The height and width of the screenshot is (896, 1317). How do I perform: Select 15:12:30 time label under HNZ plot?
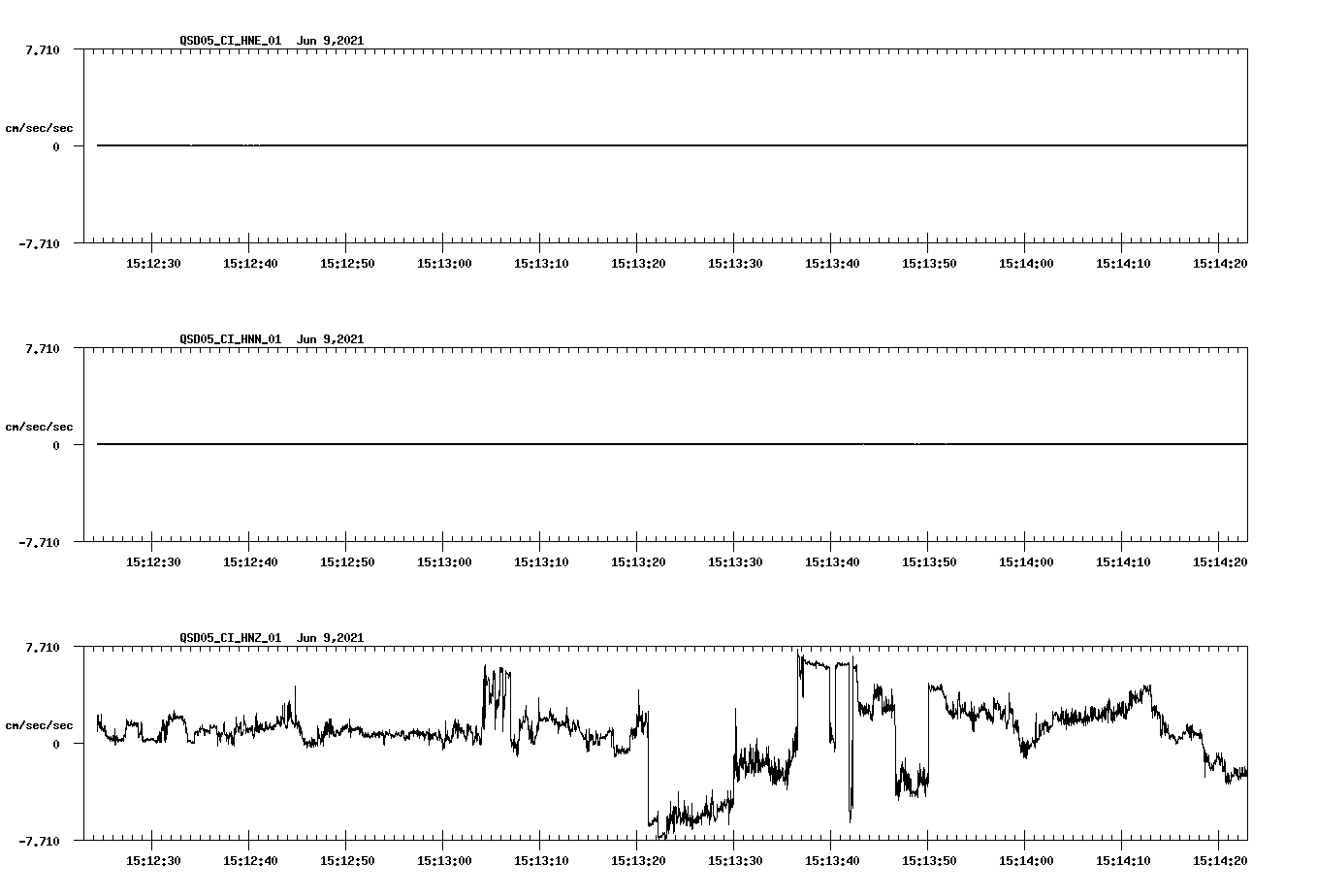point(153,861)
